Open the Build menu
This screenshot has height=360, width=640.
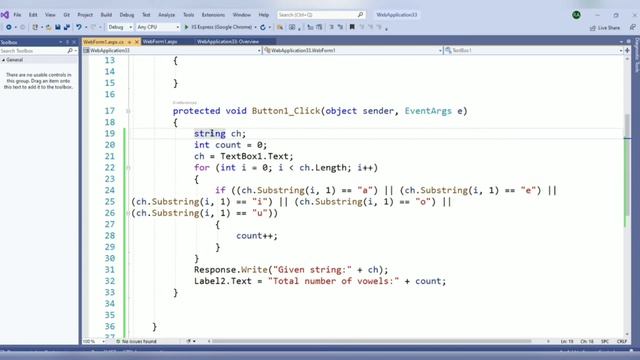pyautogui.click(x=106, y=15)
